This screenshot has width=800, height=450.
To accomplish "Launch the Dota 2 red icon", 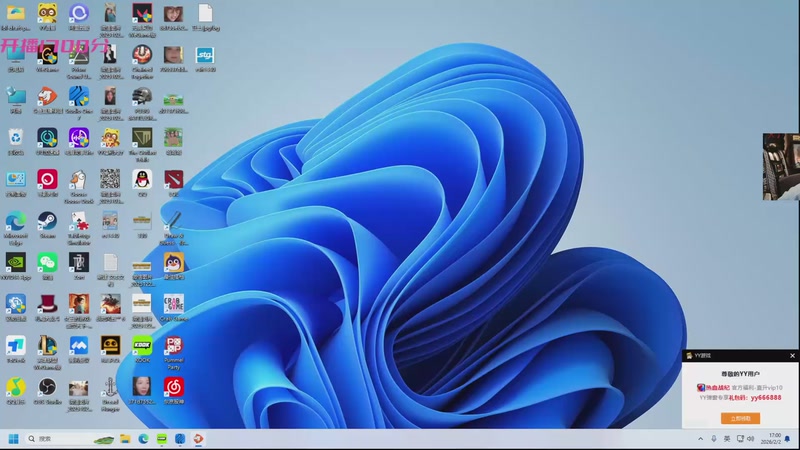I will point(173,180).
